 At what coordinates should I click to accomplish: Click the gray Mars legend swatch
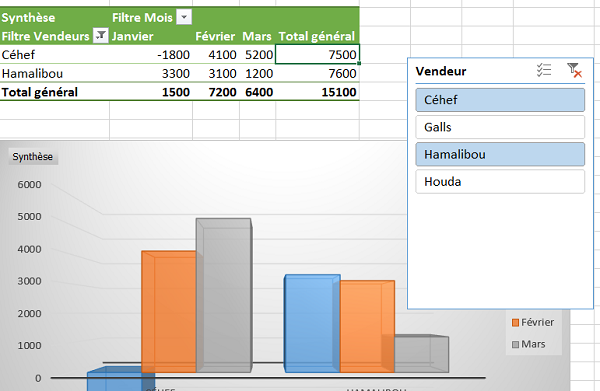coord(515,345)
